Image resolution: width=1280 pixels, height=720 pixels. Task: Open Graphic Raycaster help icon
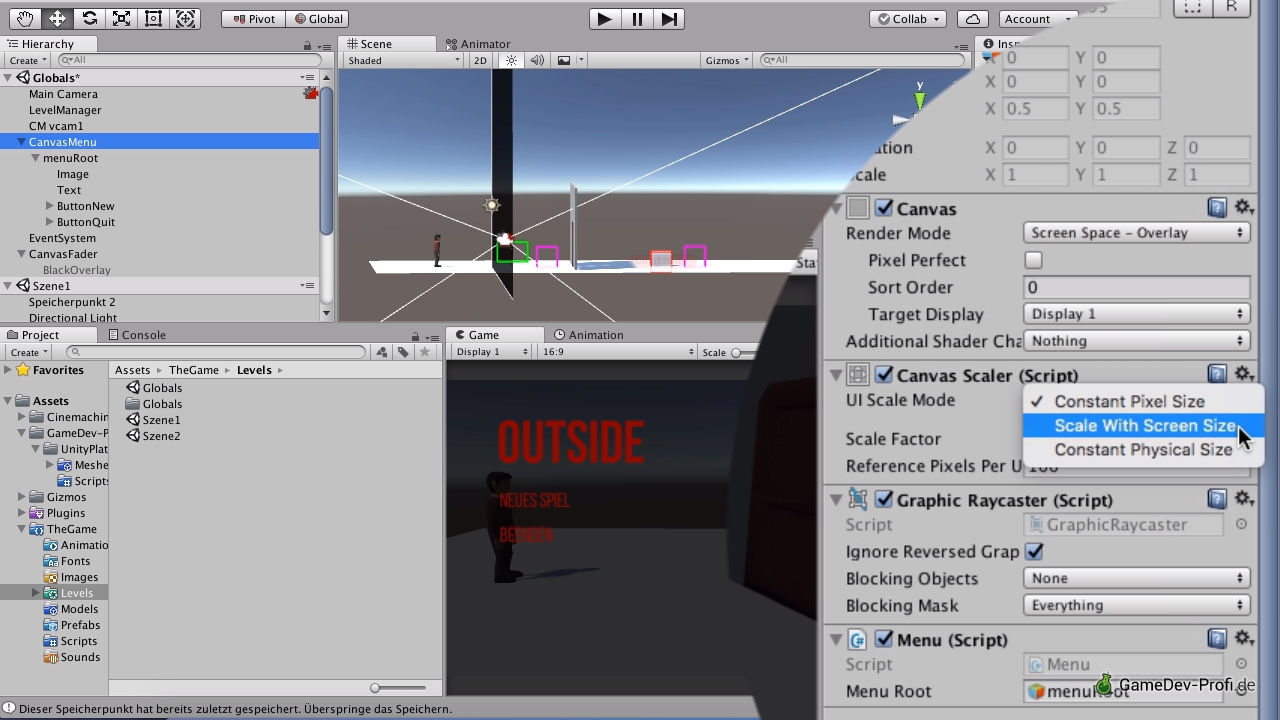point(1217,499)
